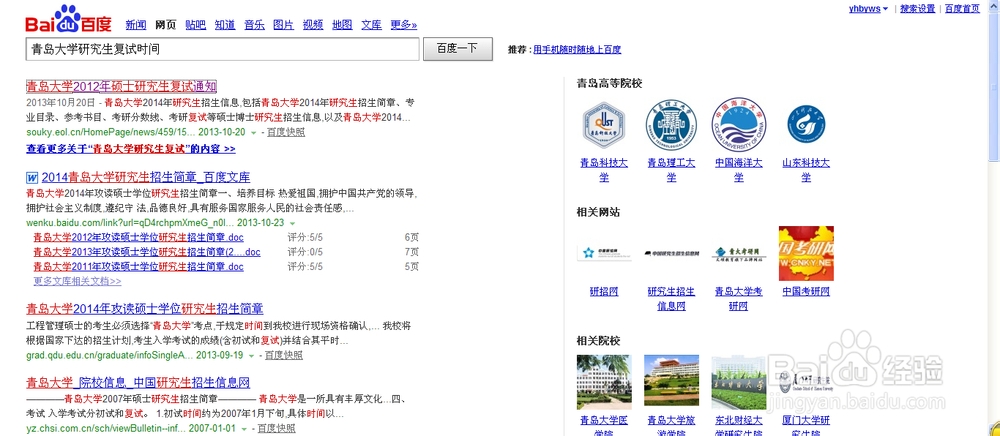Open 青岛大学2014年攻读硕士学位研究生招生简章 result
The image size is (1000, 436).
point(145,309)
